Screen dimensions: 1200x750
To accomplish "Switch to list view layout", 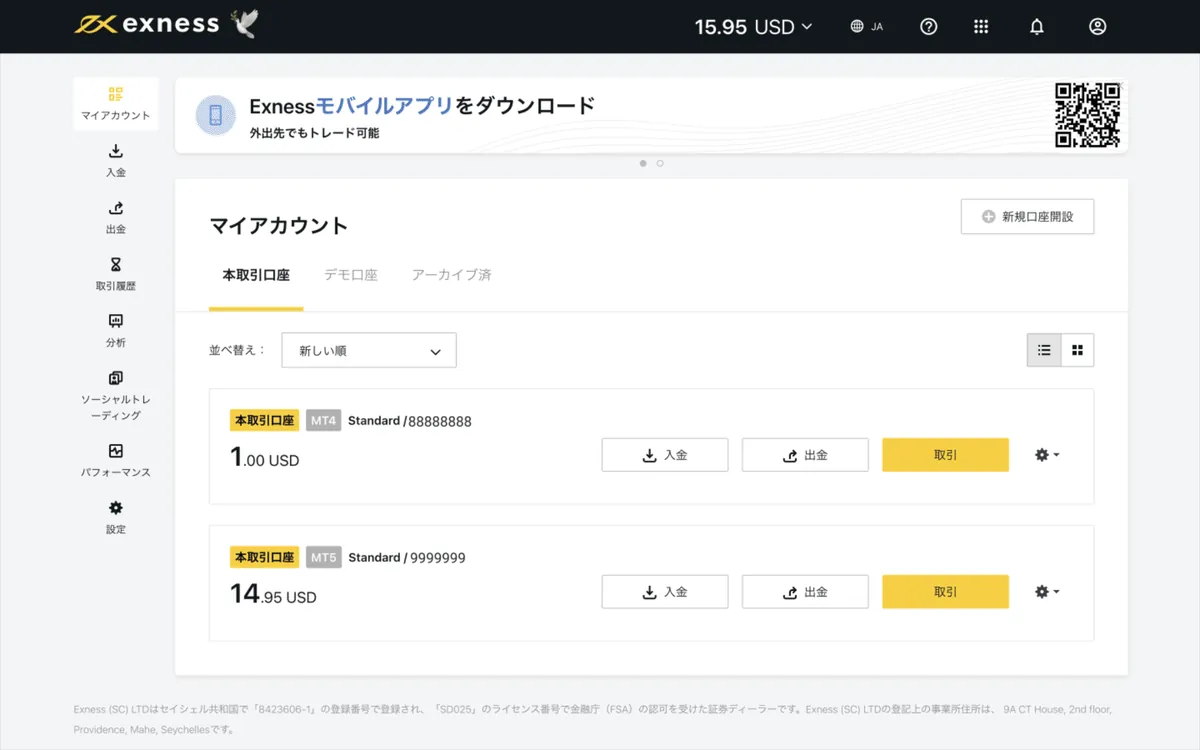I will click(x=1044, y=350).
